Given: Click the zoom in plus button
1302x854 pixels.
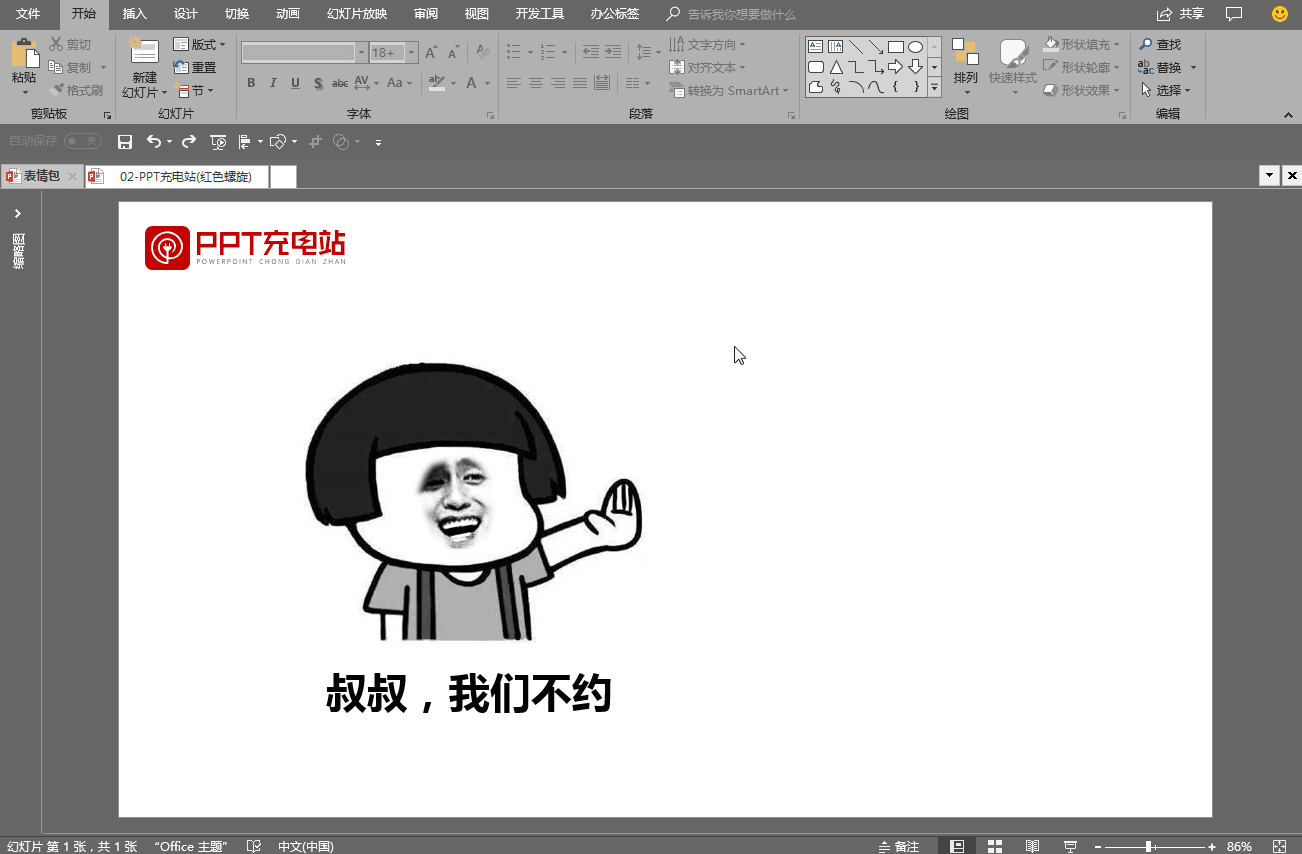Looking at the screenshot, I should [1212, 846].
